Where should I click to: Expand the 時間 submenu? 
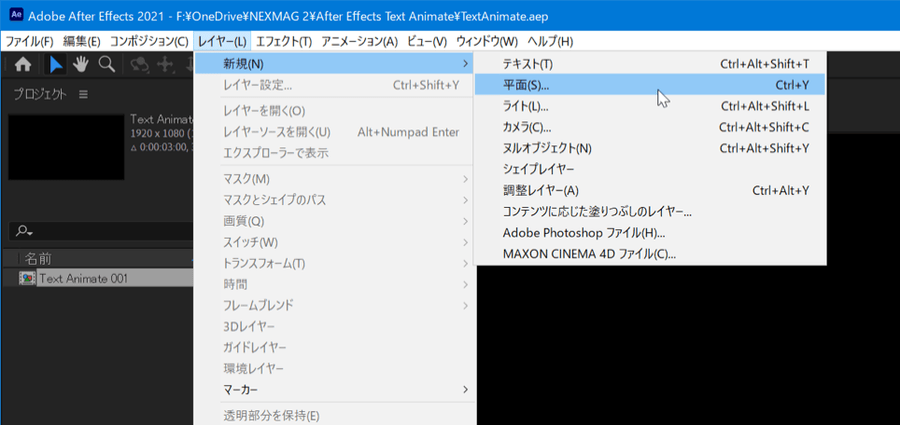pyautogui.click(x=334, y=284)
